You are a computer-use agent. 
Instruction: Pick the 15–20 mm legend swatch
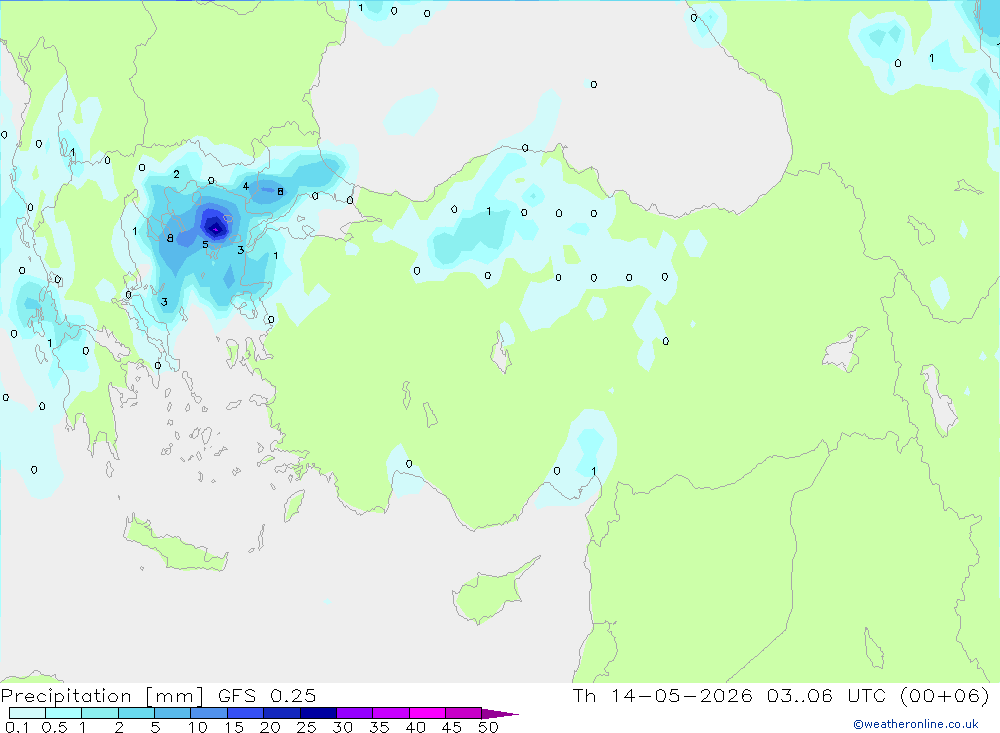[x=246, y=713]
